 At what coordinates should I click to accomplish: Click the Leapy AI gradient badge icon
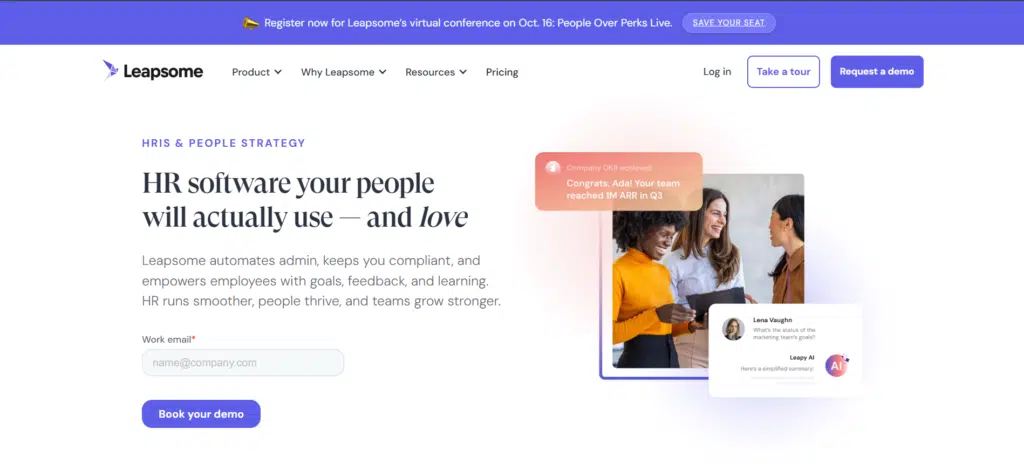[x=837, y=366]
